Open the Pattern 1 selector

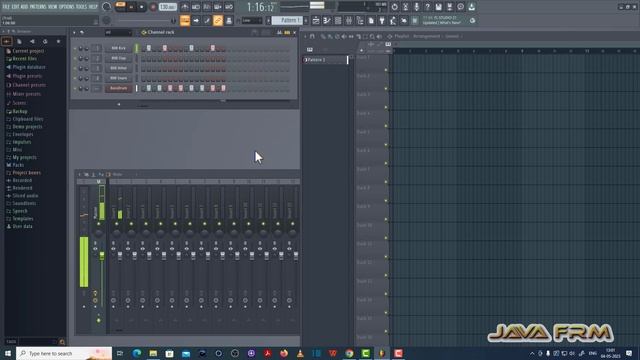(287, 20)
